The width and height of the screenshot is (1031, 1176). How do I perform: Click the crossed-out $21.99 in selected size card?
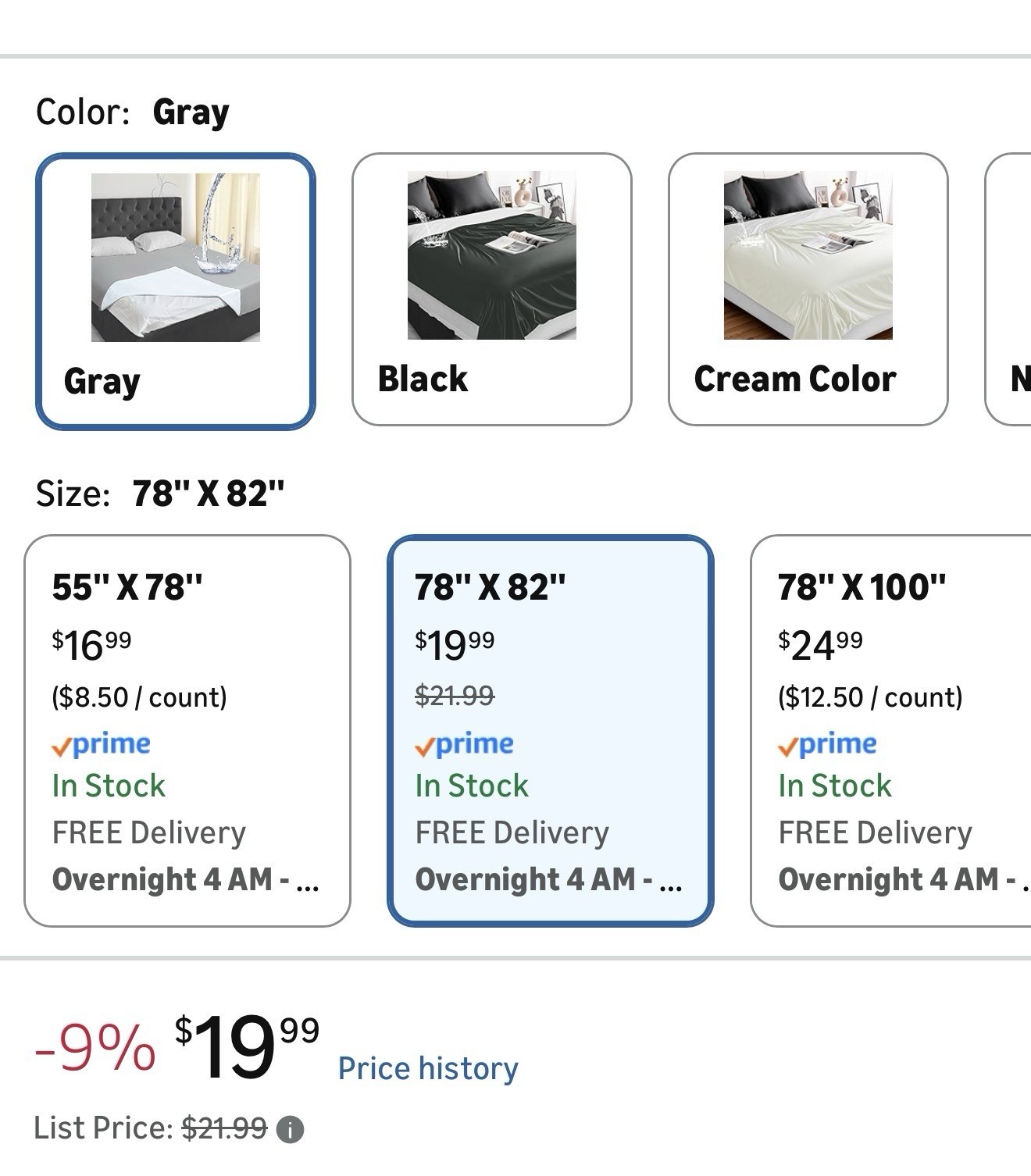[455, 695]
